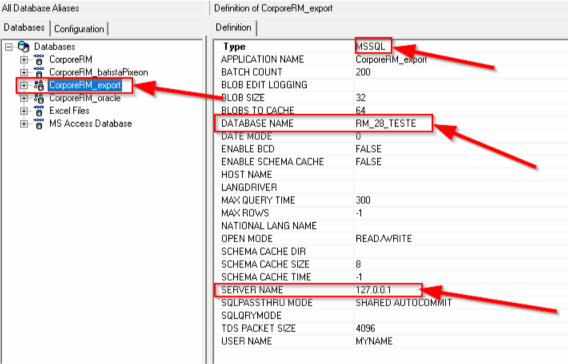The height and width of the screenshot is (364, 568).
Task: Click the DATABASE NAME property label
Action: [x=257, y=124]
